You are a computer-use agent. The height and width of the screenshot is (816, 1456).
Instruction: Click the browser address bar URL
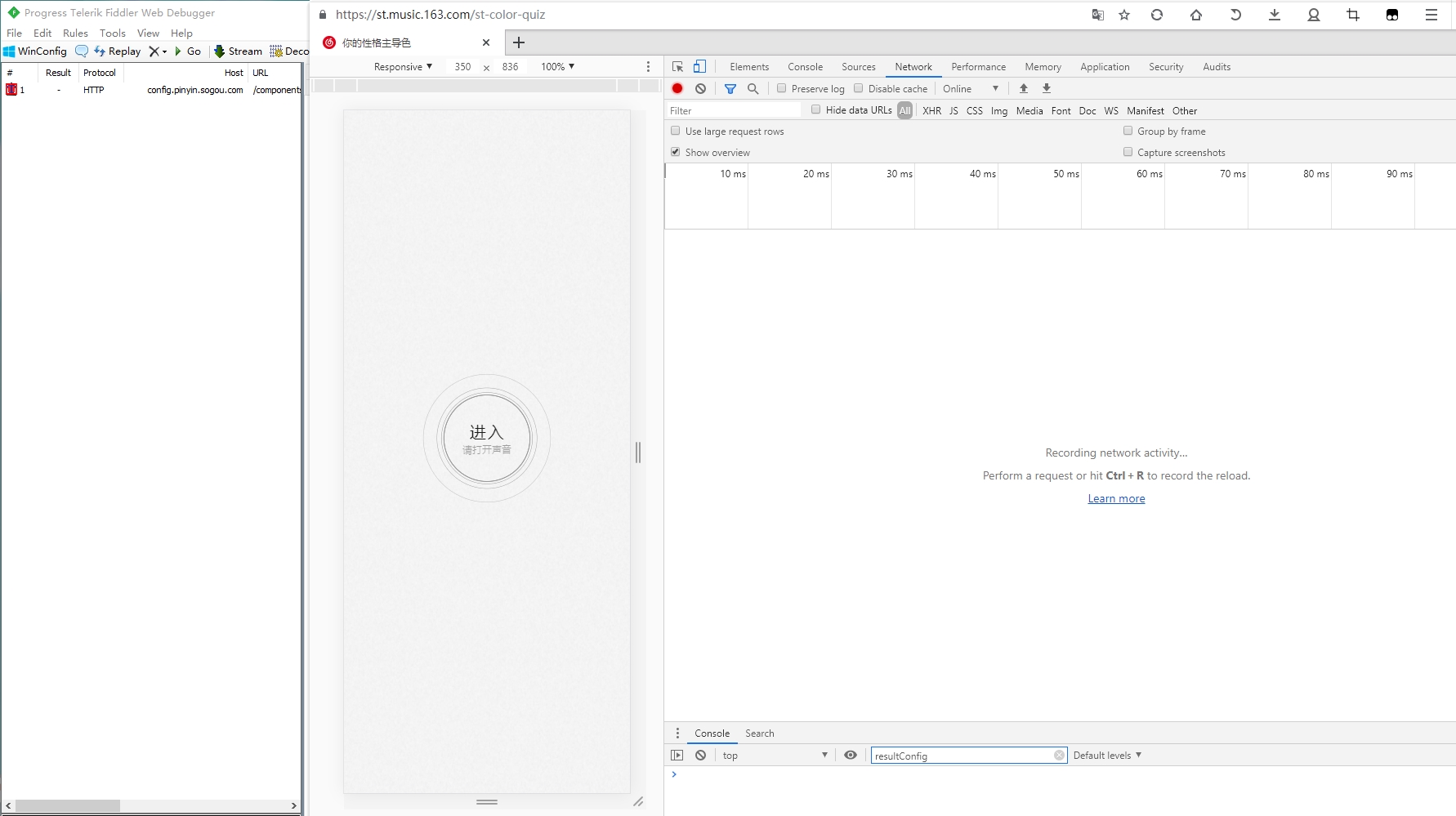pyautogui.click(x=440, y=15)
